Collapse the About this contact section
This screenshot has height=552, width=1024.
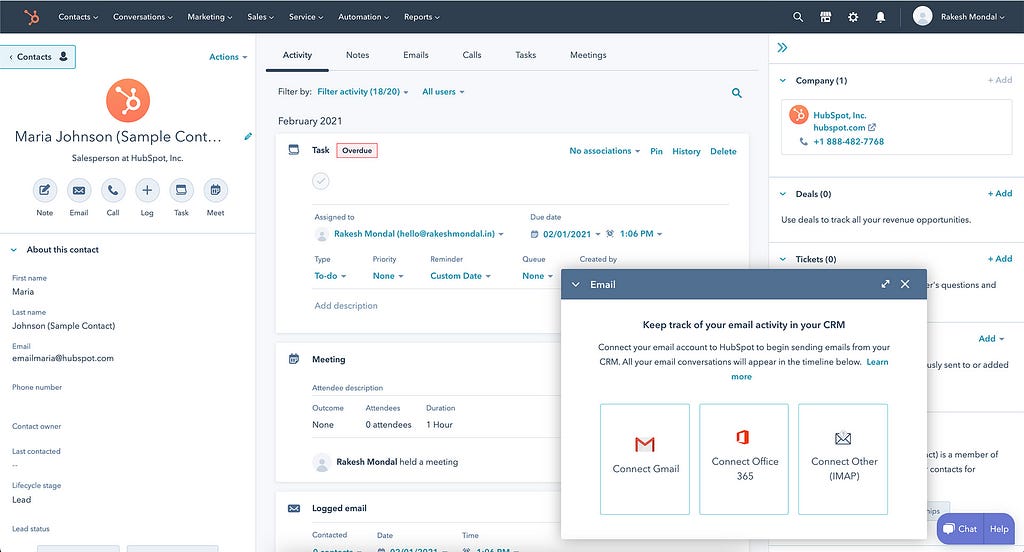coord(14,250)
